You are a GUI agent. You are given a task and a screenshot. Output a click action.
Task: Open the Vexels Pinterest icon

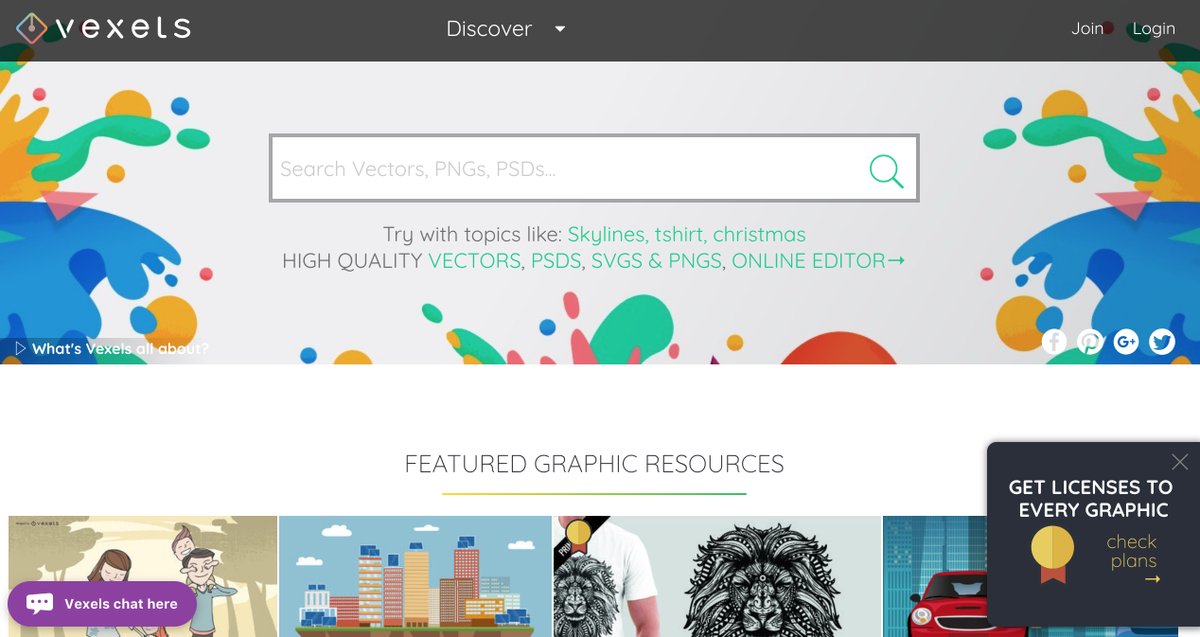(x=1090, y=342)
